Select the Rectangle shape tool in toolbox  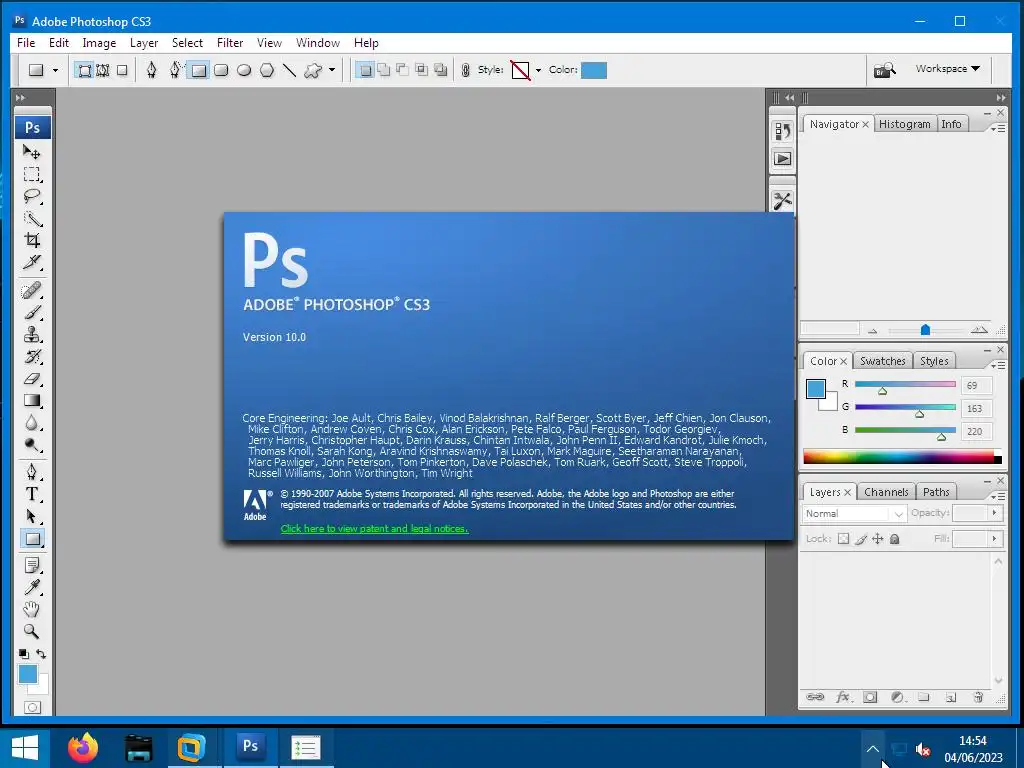(x=32, y=539)
